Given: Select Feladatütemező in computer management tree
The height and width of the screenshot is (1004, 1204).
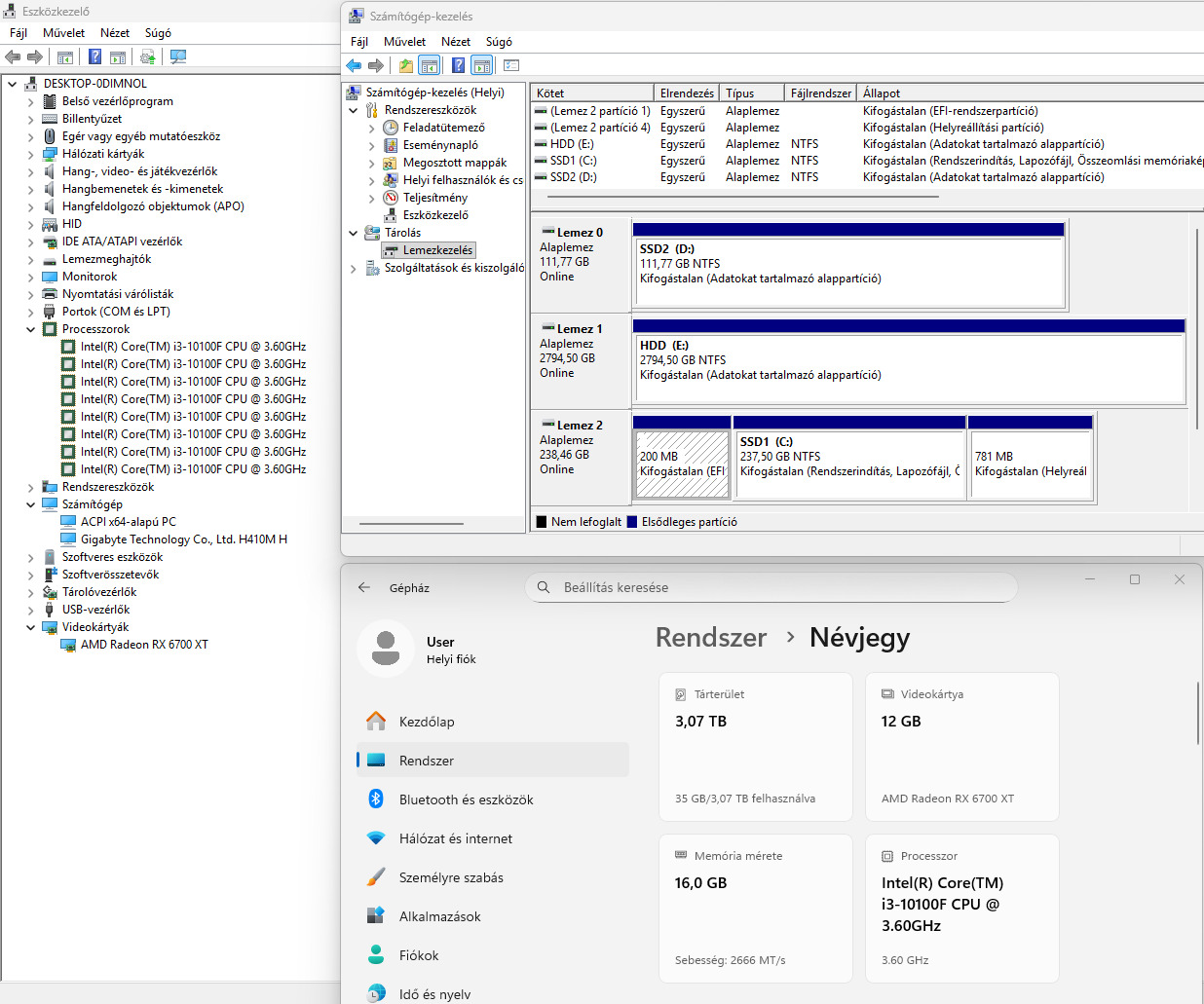Looking at the screenshot, I should 444,128.
